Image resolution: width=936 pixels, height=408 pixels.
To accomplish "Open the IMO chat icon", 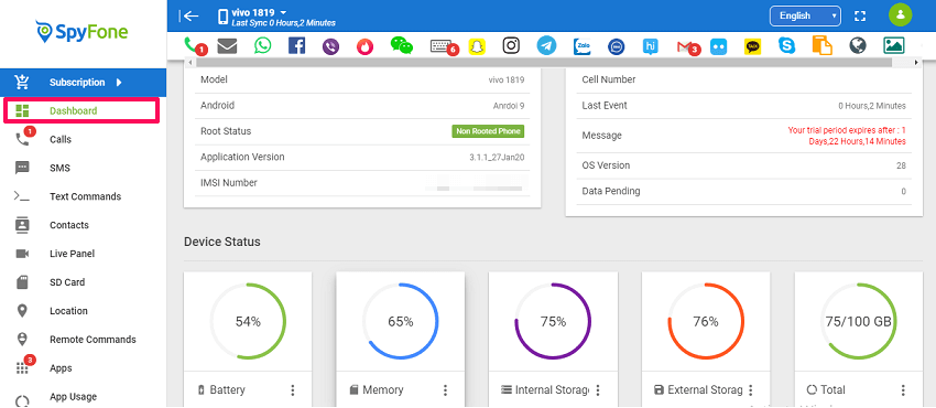I will tap(616, 47).
